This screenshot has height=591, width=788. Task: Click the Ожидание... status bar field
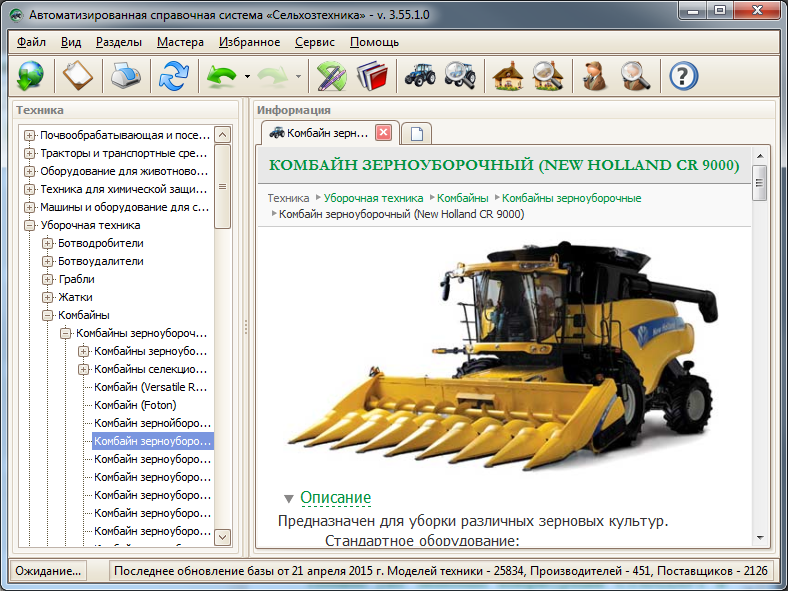coord(48,571)
